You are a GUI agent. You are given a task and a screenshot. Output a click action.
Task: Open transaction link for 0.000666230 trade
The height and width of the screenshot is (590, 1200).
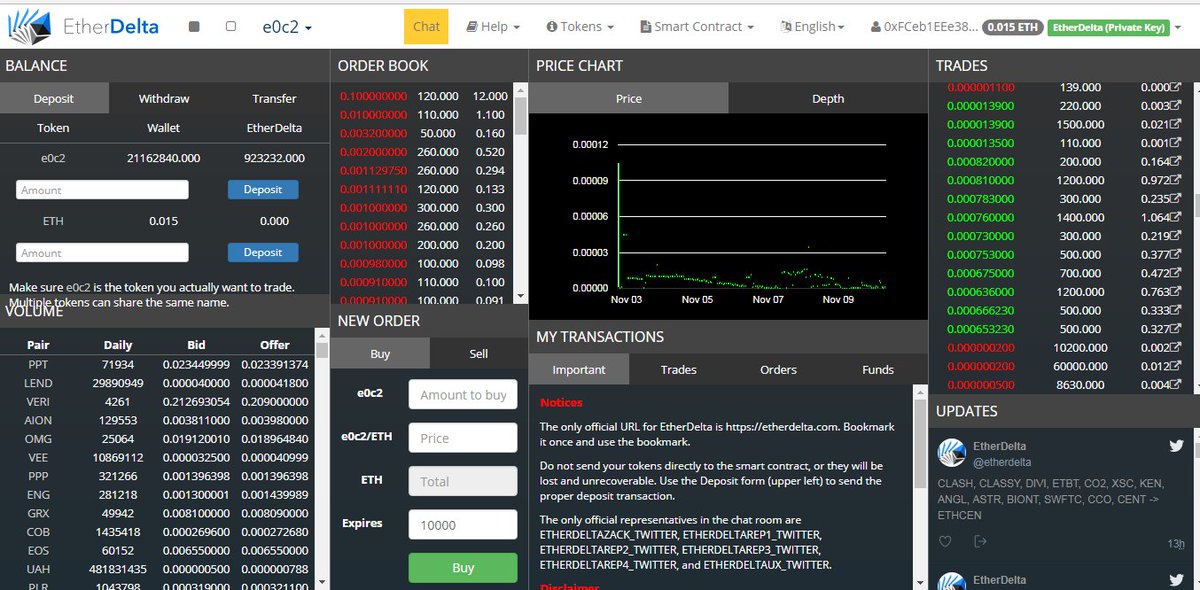pos(1176,310)
